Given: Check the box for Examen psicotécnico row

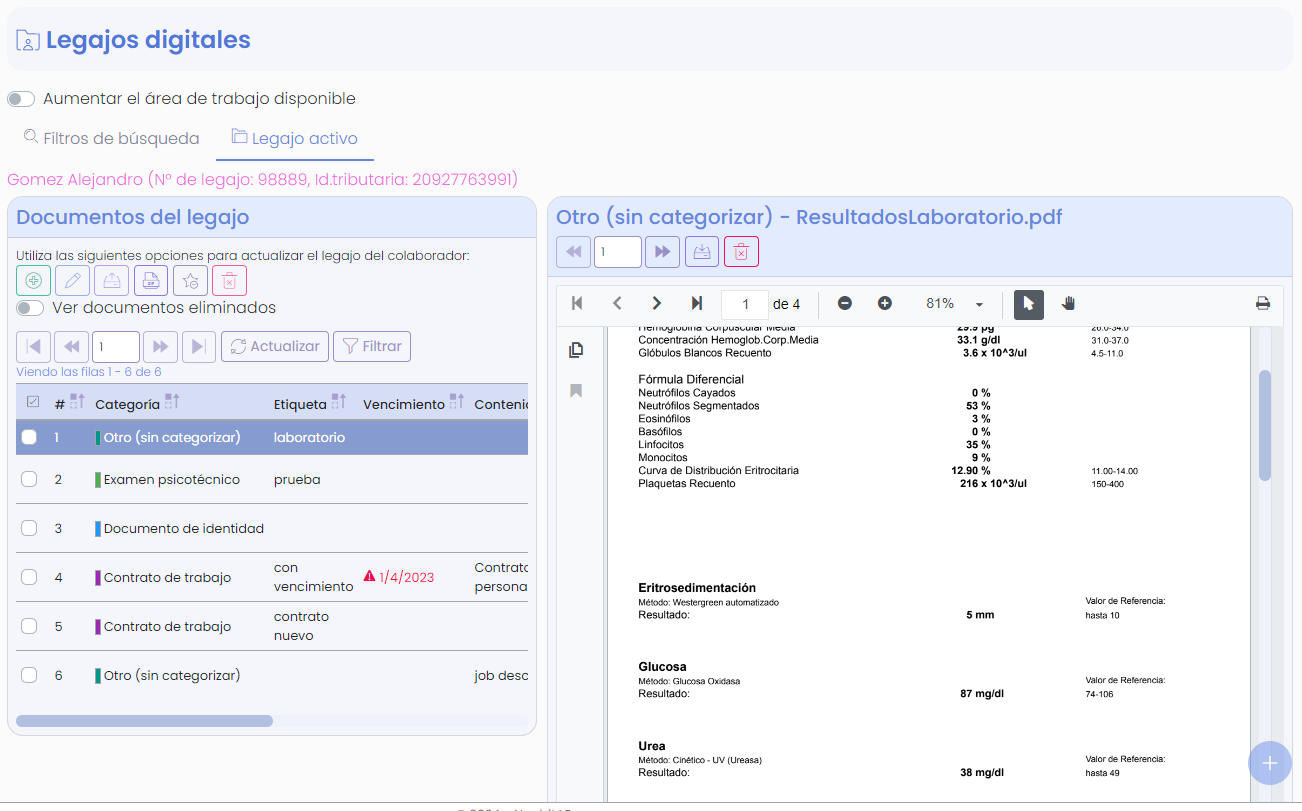Looking at the screenshot, I should coord(29,479).
